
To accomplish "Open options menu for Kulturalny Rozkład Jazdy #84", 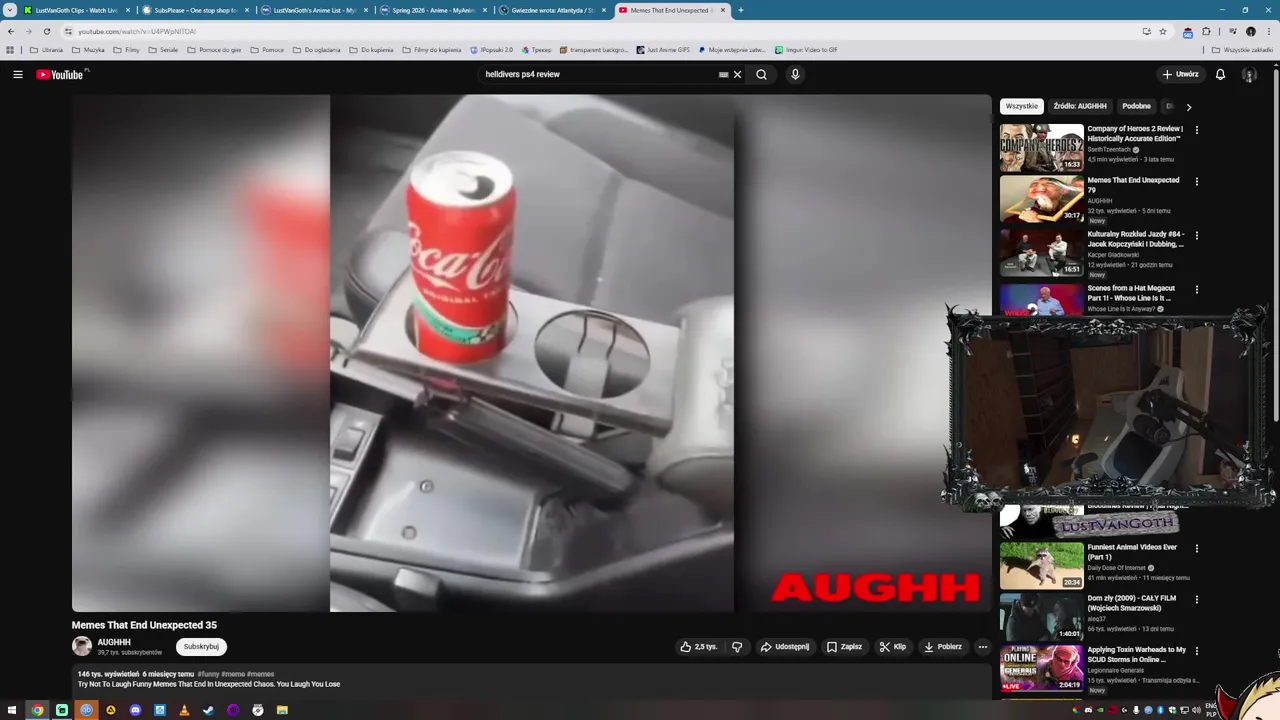I will (1196, 236).
